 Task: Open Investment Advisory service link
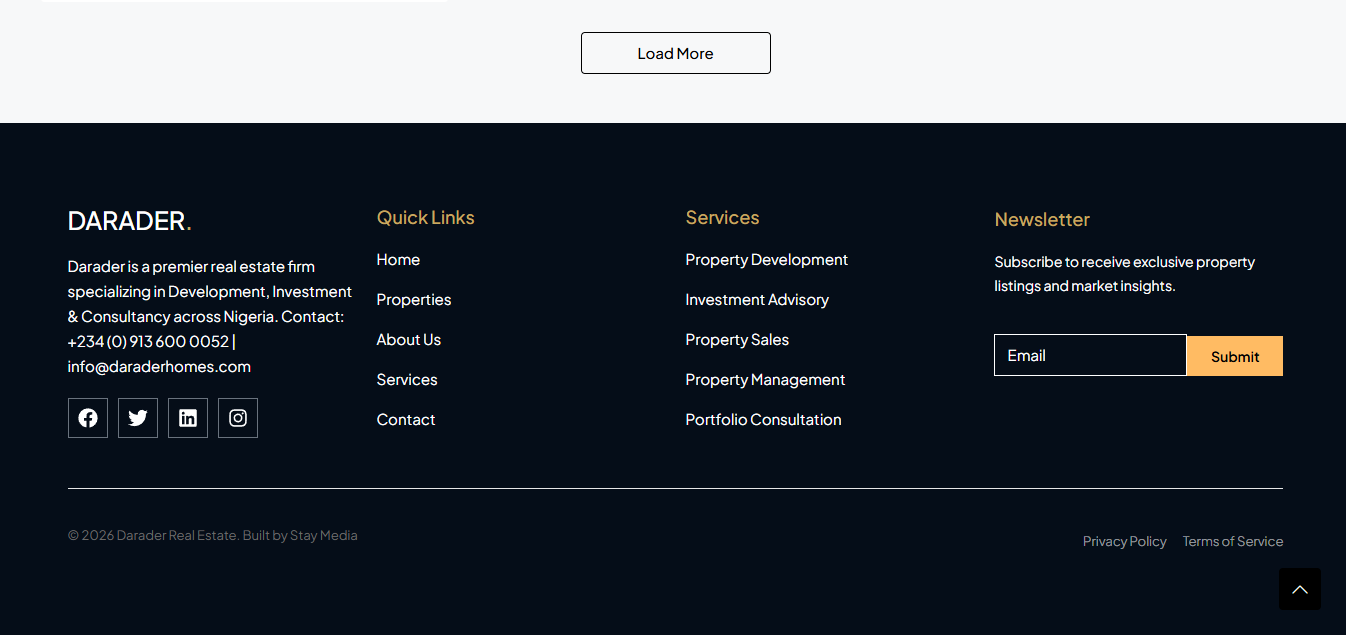[757, 300]
